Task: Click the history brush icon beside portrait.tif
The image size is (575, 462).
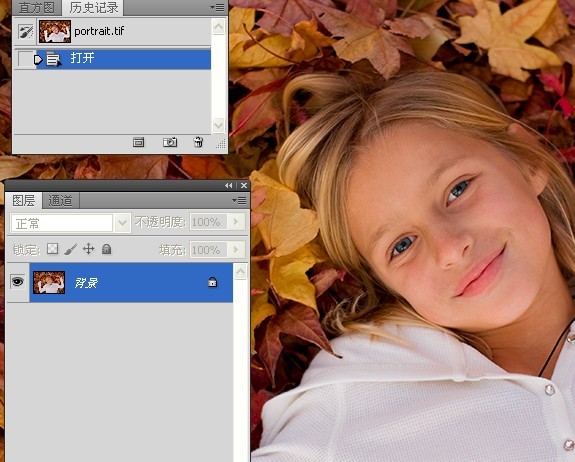Action: (x=26, y=32)
